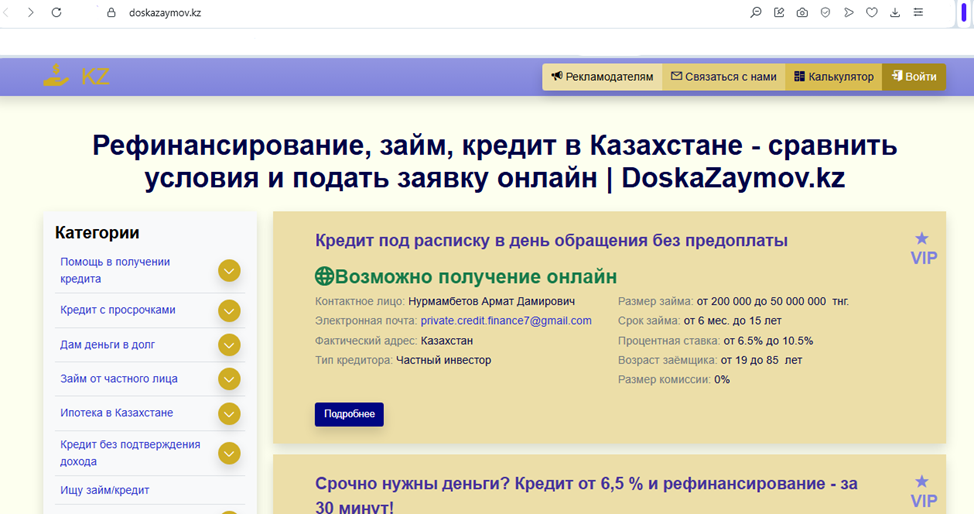Expand Ипотека в Казахстане chevron
974x514 pixels.
(229, 413)
